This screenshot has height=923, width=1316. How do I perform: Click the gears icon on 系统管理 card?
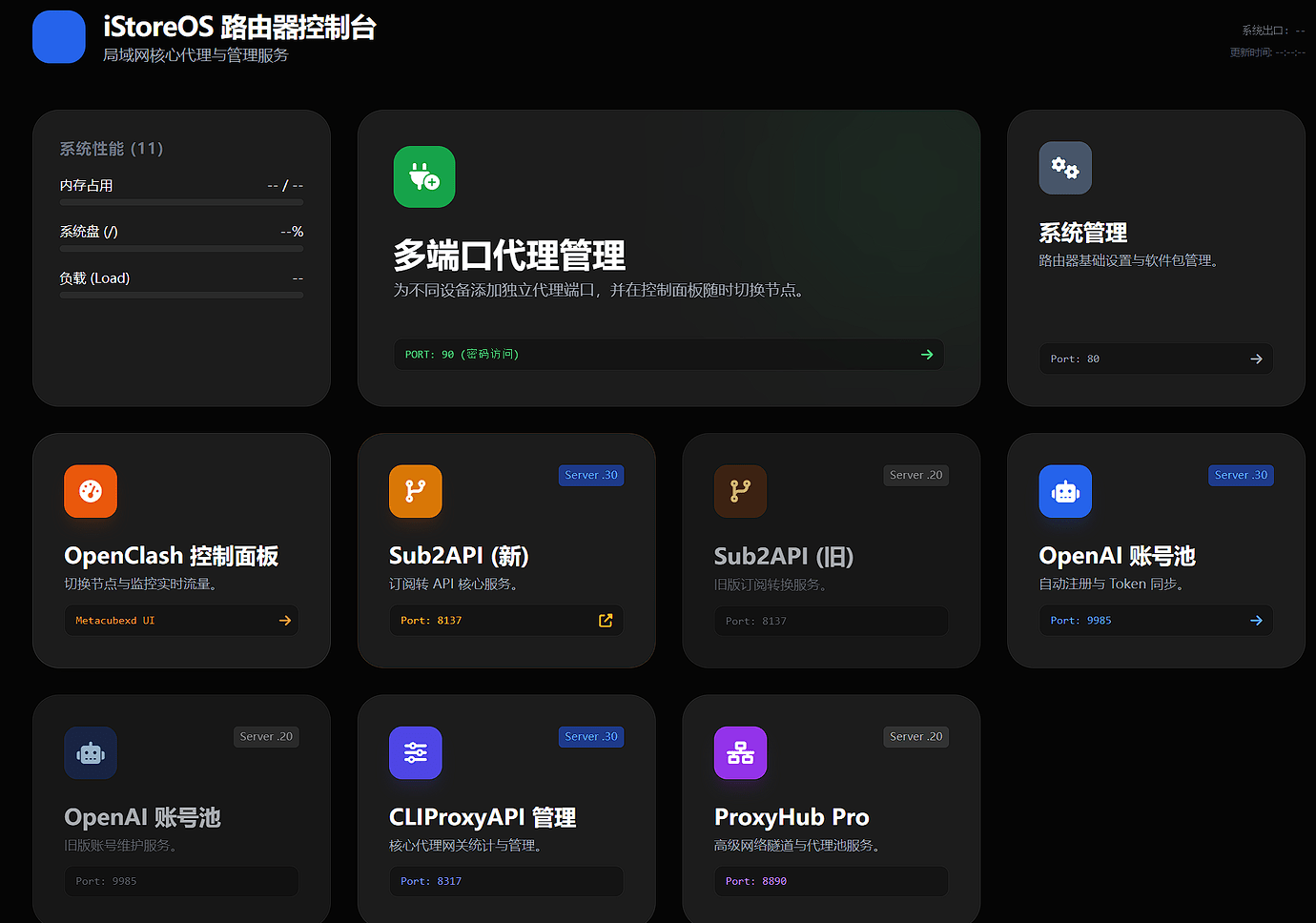(1065, 168)
